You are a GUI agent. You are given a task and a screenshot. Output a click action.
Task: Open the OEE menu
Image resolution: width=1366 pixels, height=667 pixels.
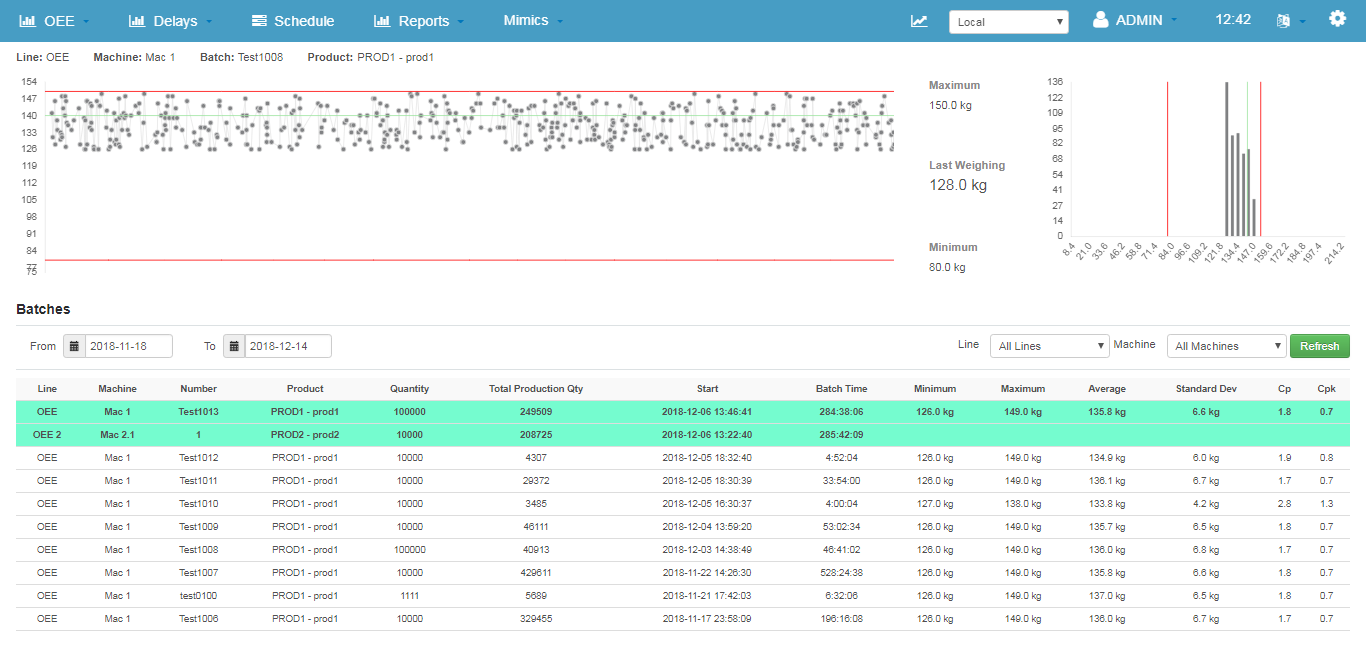tap(53, 20)
